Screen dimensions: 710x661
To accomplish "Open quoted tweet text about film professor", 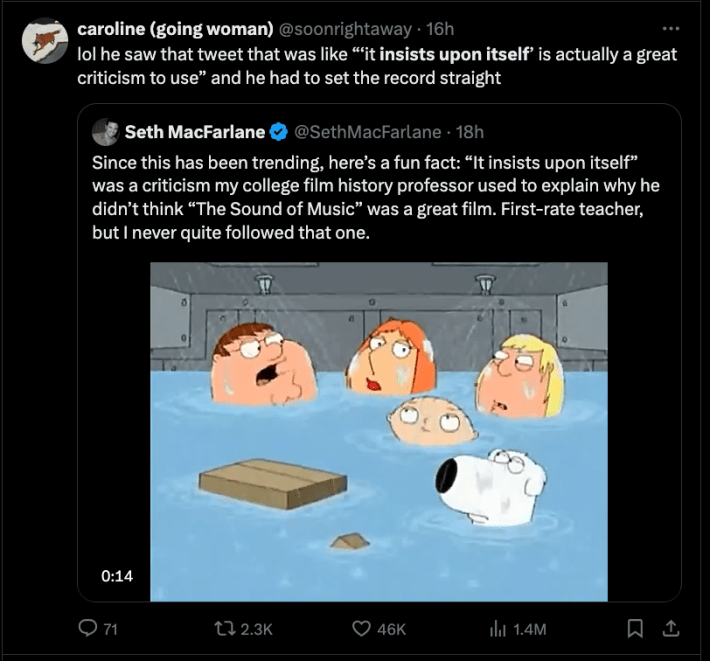I will pyautogui.click(x=375, y=199).
